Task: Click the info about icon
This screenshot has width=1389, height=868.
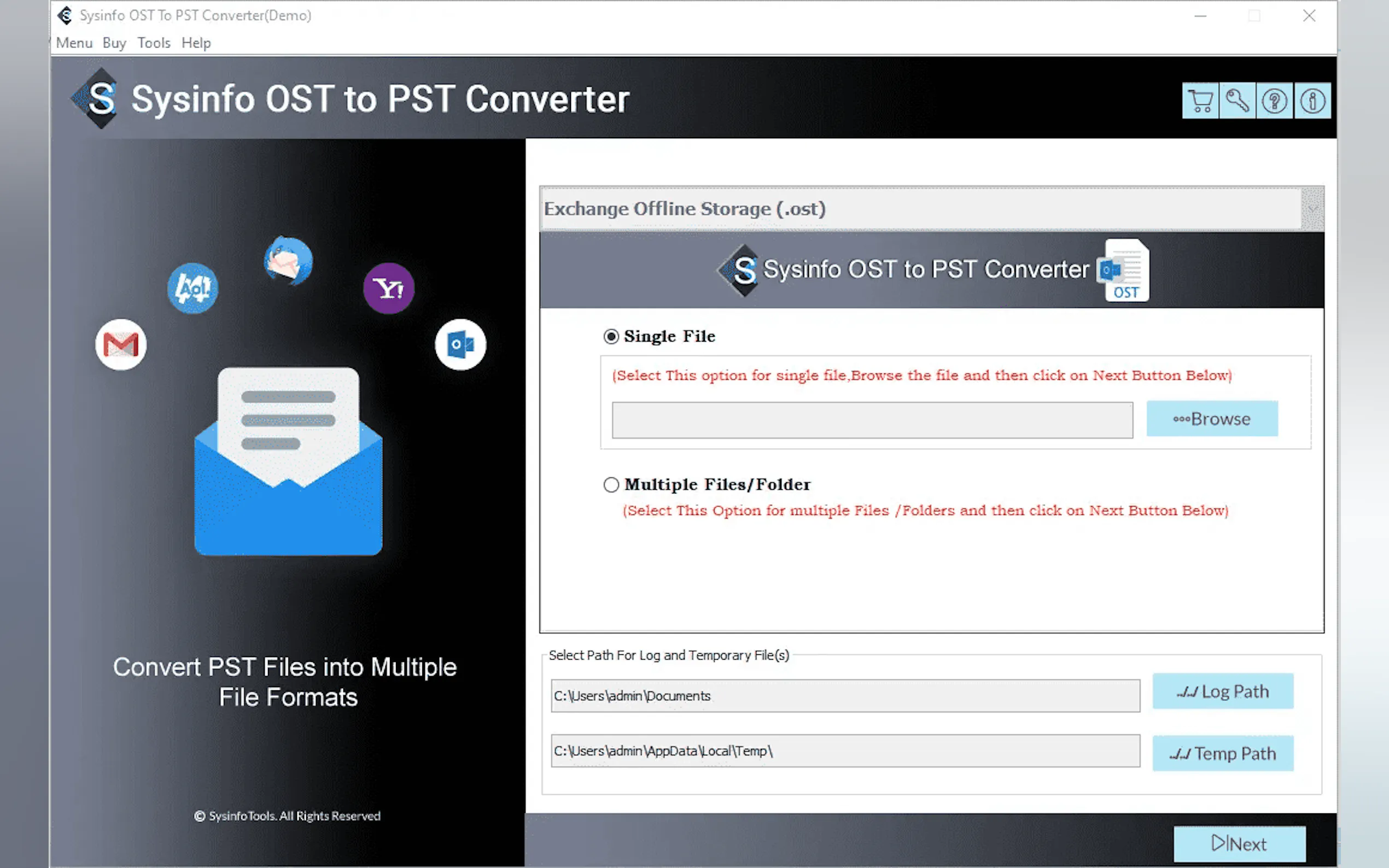Action: pyautogui.click(x=1312, y=101)
